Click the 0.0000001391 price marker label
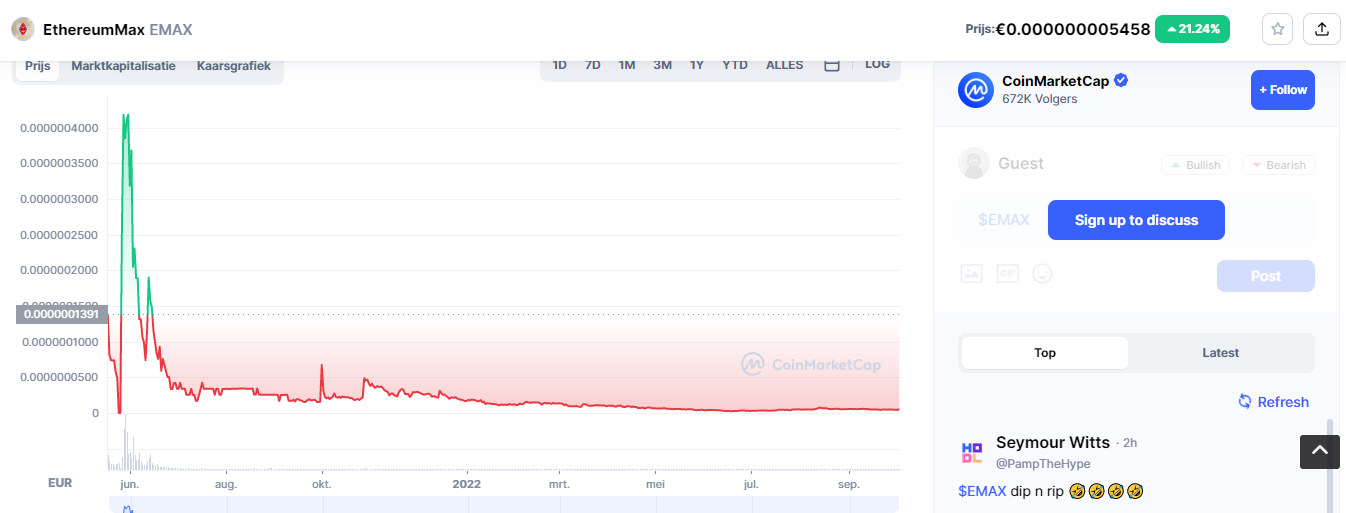1346x513 pixels. [62, 314]
